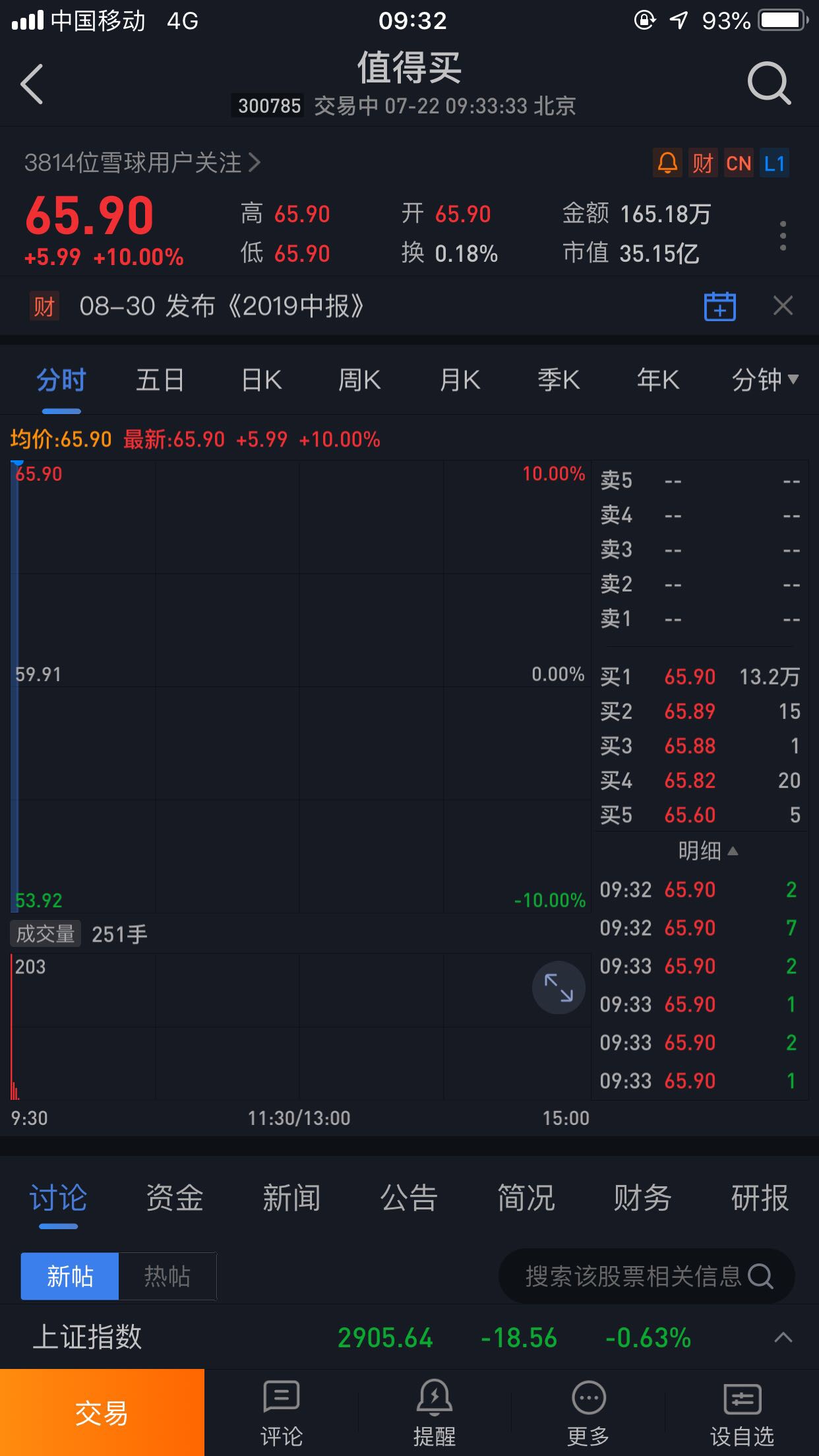Open the 分钟 minute interval dropdown
This screenshot has height=1456, width=819.
(765, 380)
